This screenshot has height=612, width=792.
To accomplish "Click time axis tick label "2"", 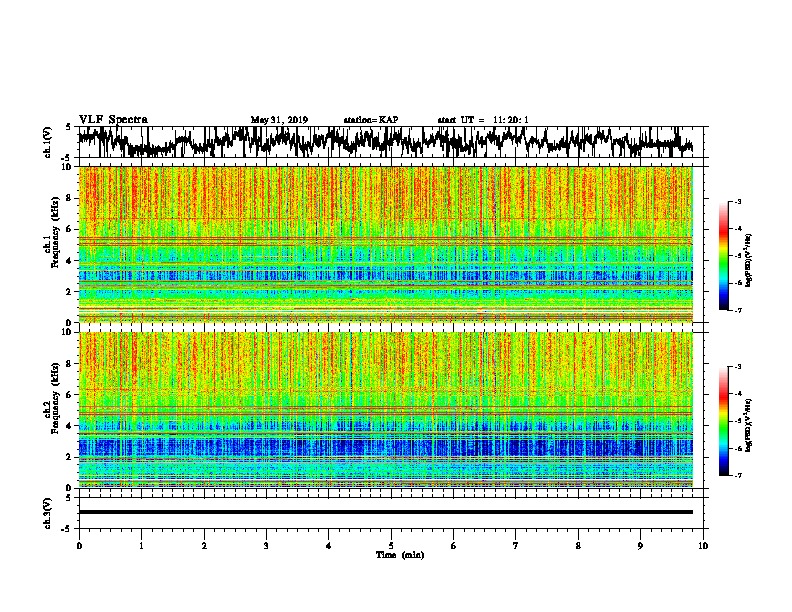I will coord(204,546).
